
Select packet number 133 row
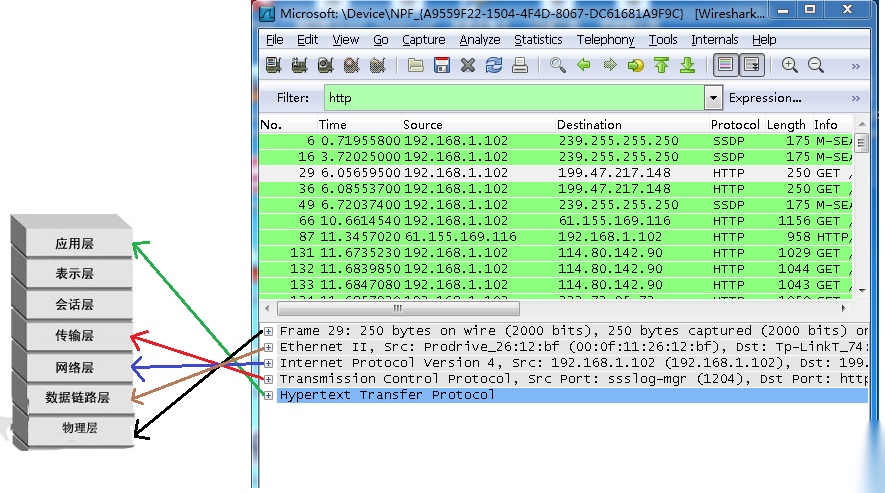click(555, 285)
